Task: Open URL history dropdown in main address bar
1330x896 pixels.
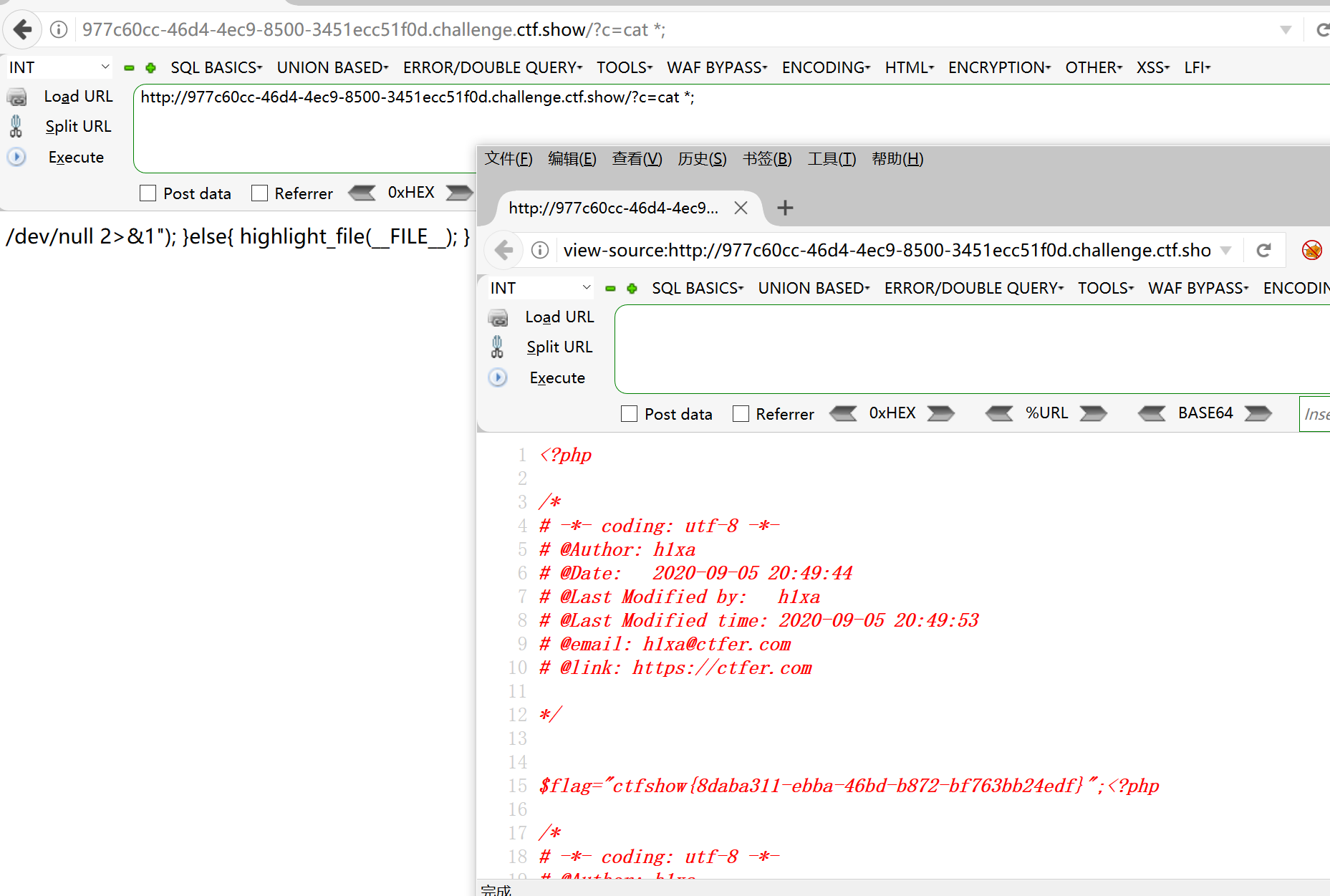Action: [x=1286, y=30]
